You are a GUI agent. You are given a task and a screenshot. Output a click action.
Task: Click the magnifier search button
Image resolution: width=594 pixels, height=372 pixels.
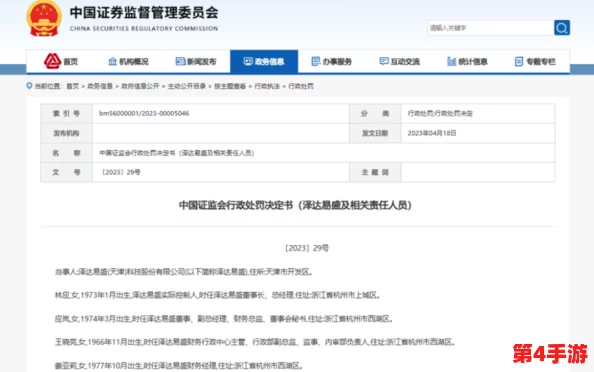561,28
